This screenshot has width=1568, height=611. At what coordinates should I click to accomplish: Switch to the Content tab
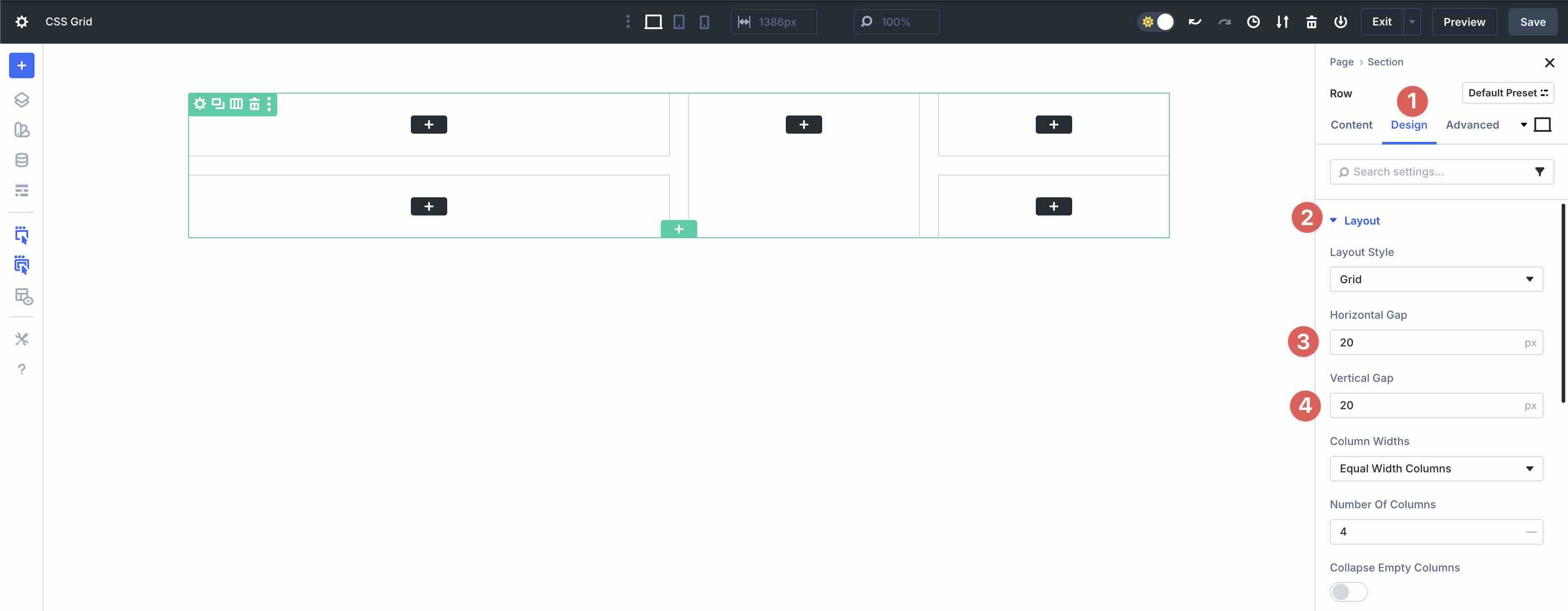1351,125
